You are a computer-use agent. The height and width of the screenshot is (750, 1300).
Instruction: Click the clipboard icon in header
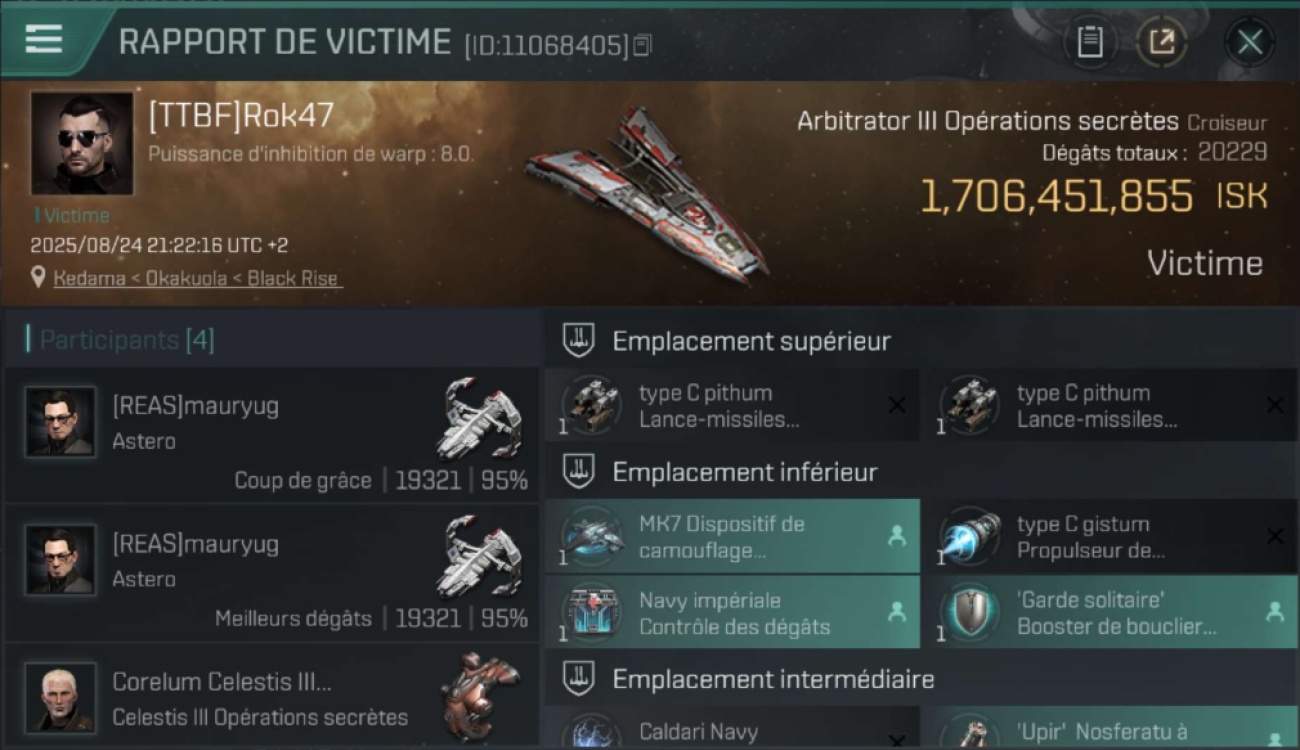click(1089, 42)
